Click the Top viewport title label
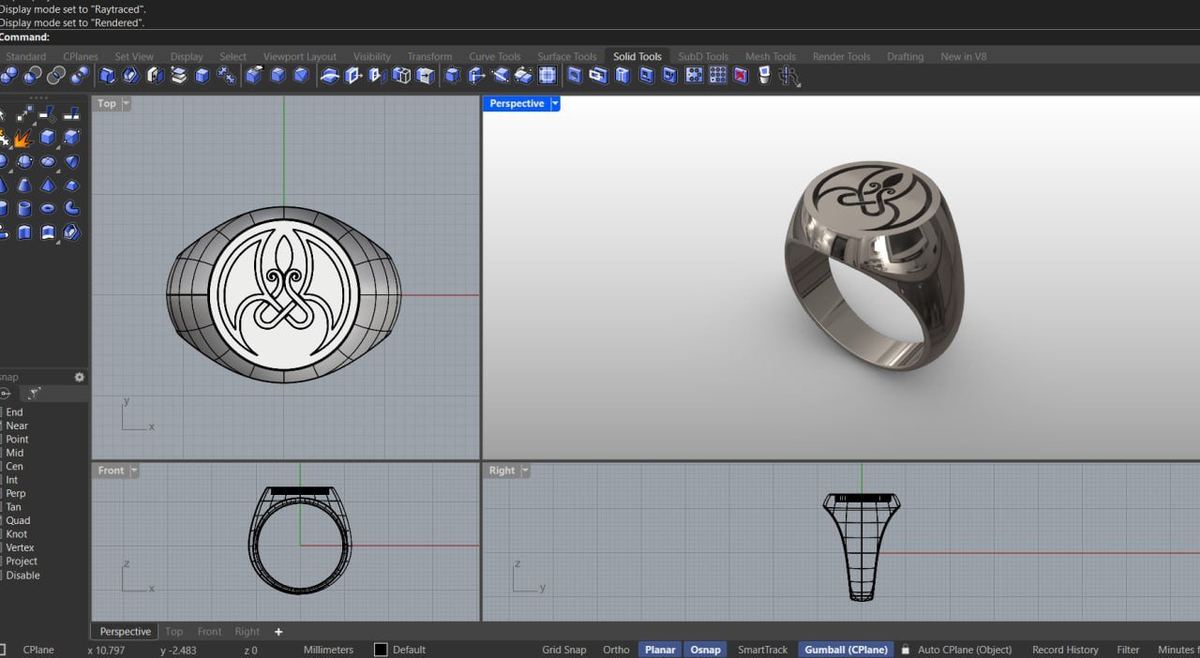Screen dimensions: 1200x658 tap(107, 103)
